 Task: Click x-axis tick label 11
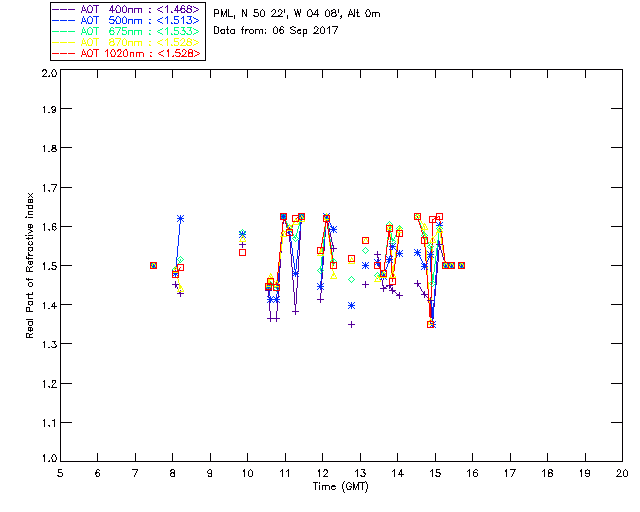pos(285,473)
